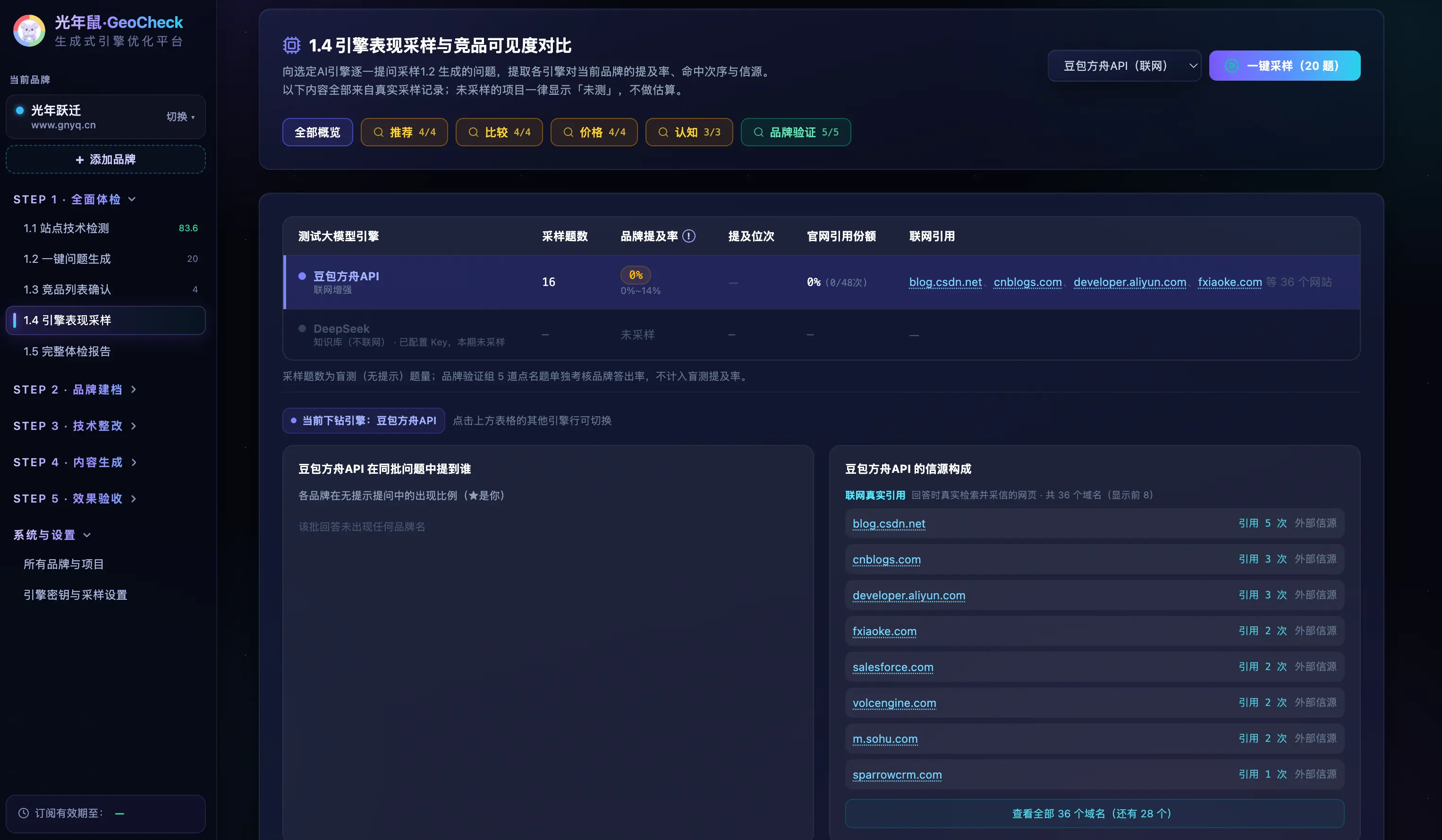The image size is (1442, 840).
Task: Expand the STEP 2 · 品牌建档 section
Action: (x=75, y=389)
